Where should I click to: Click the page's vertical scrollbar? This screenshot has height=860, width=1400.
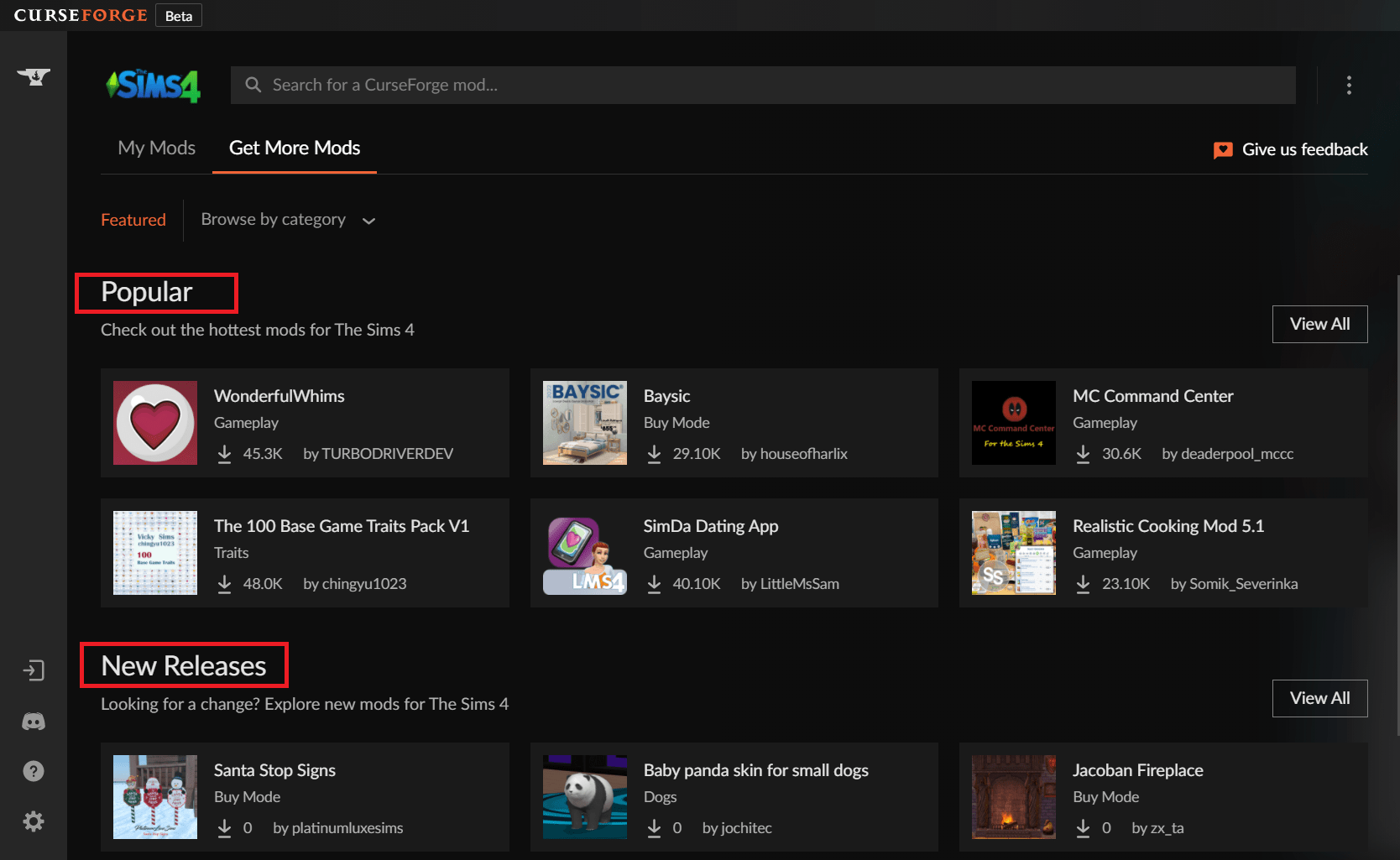tap(1397, 503)
